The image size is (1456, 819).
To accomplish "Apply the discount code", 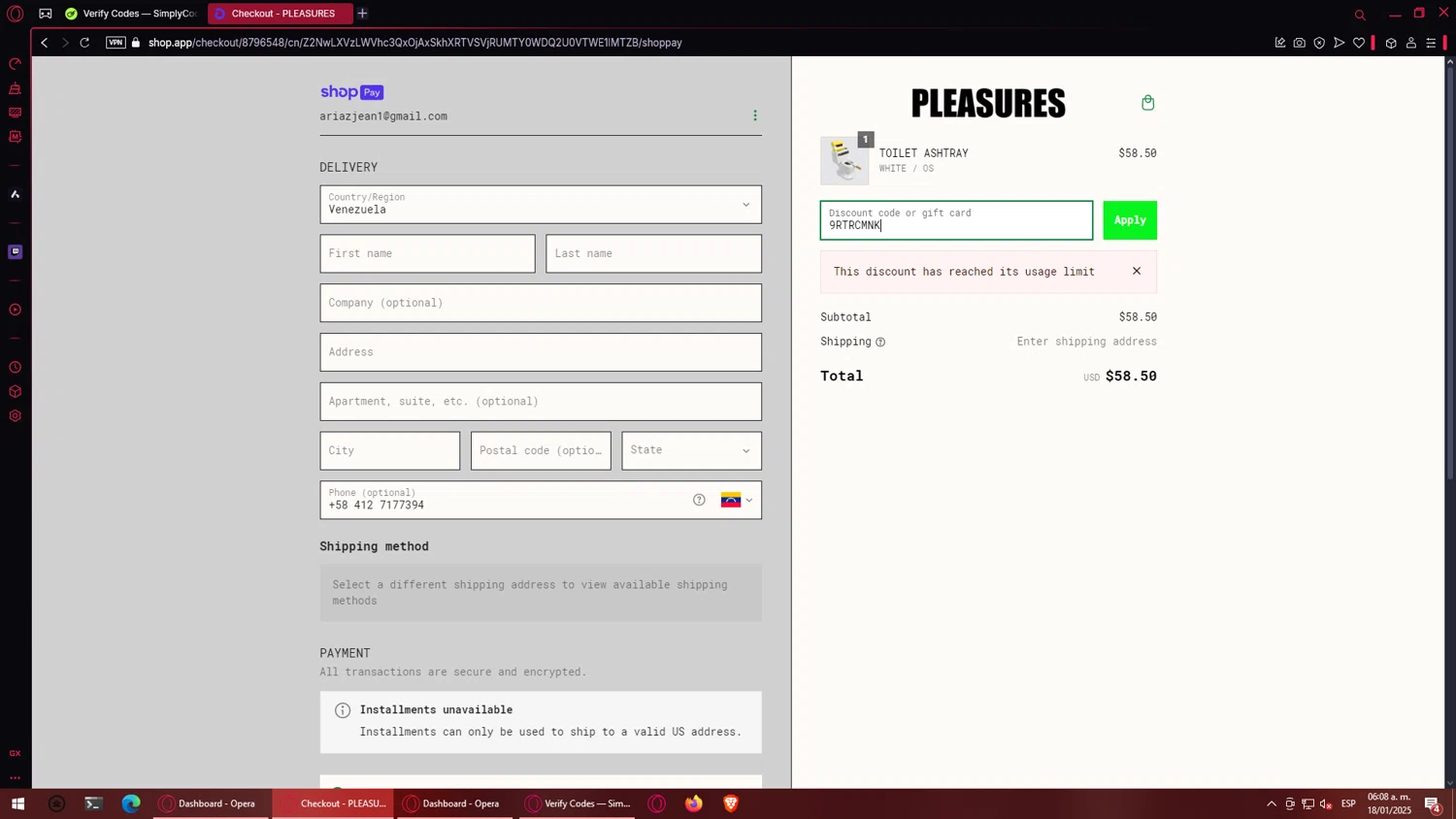I will (x=1130, y=220).
